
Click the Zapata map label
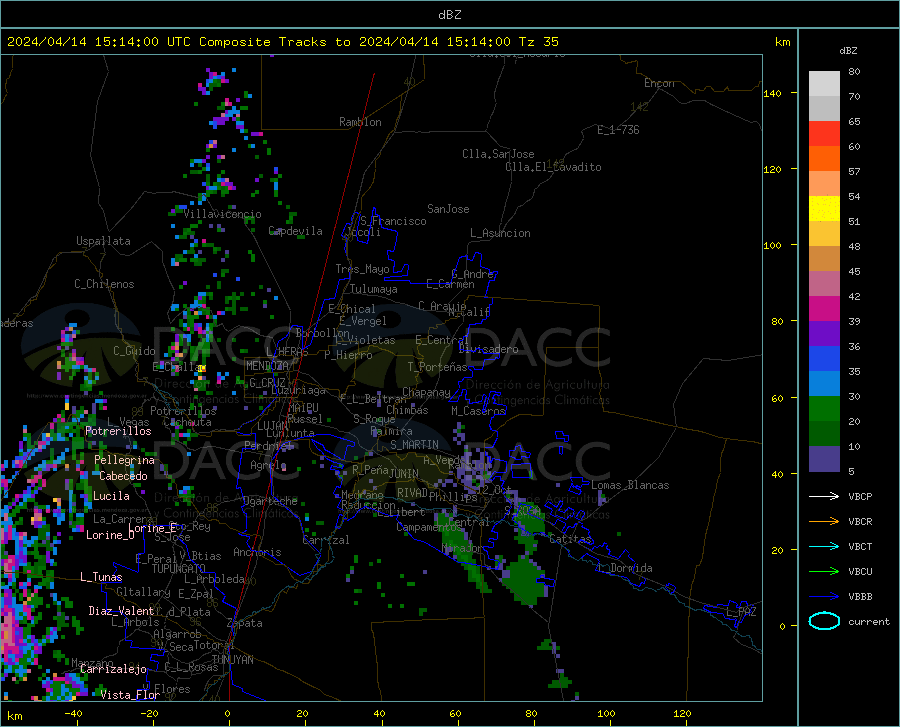[245, 623]
